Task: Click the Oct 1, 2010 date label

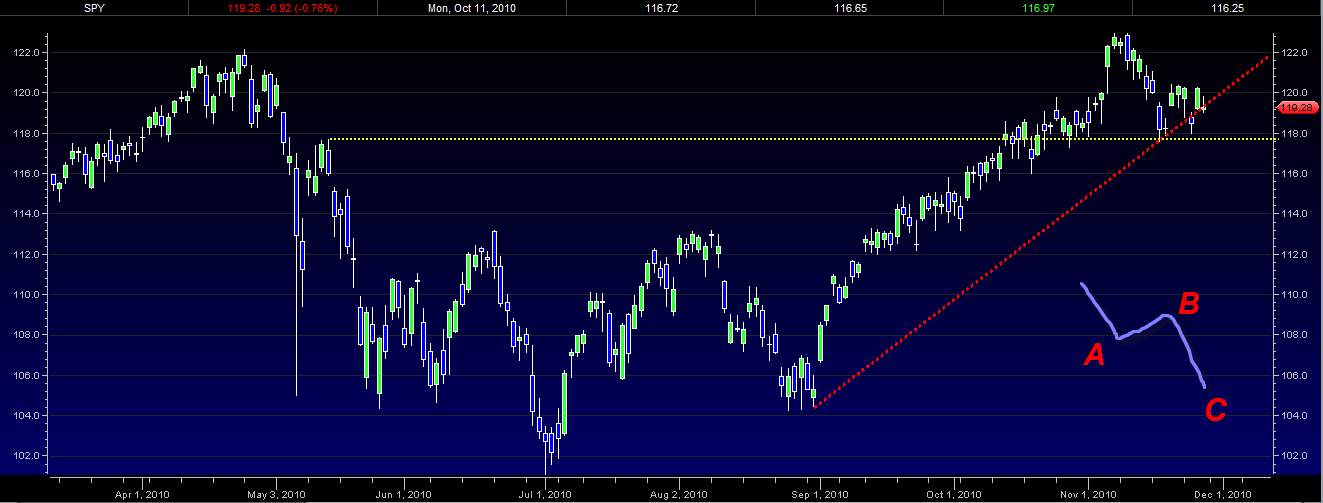Action: click(955, 494)
